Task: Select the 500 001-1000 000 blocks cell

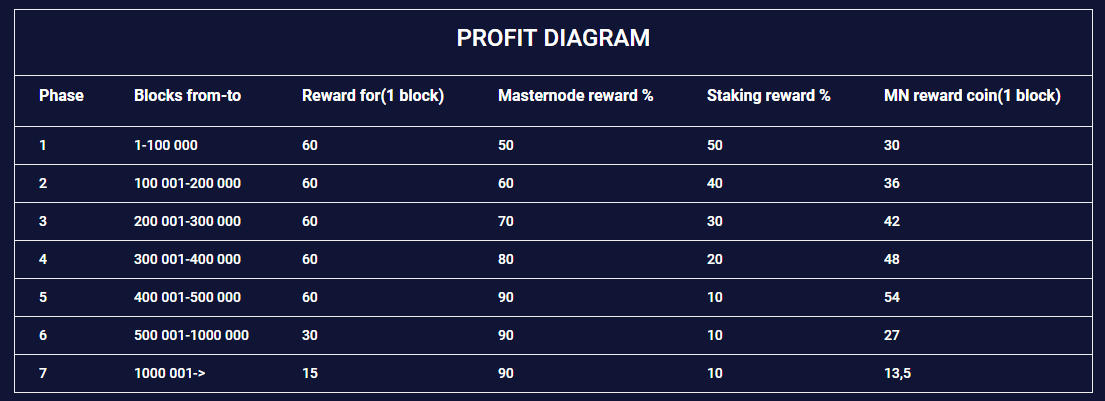Action: (191, 335)
